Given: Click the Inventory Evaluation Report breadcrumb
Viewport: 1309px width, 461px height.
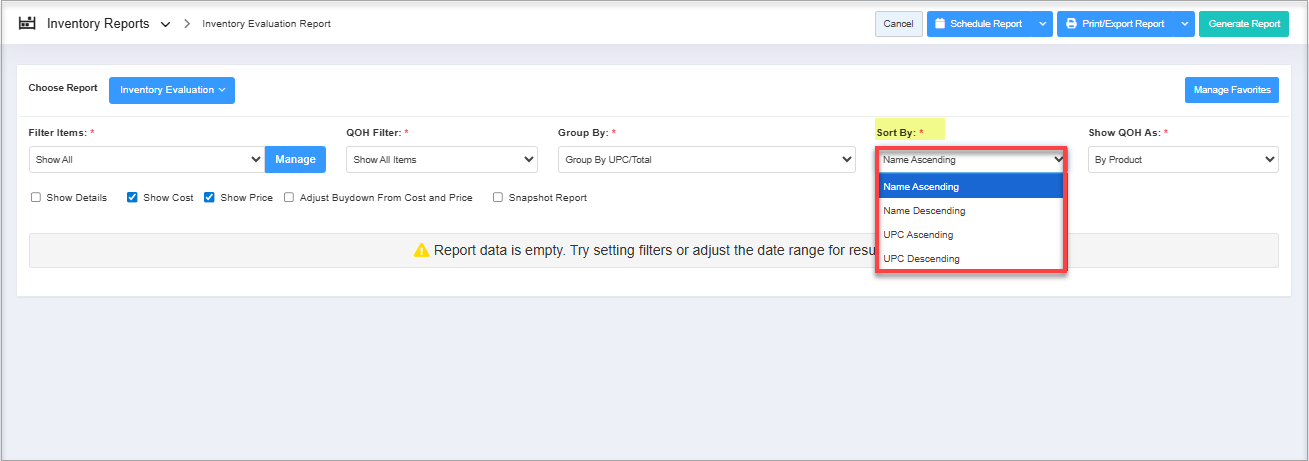Looking at the screenshot, I should point(266,24).
